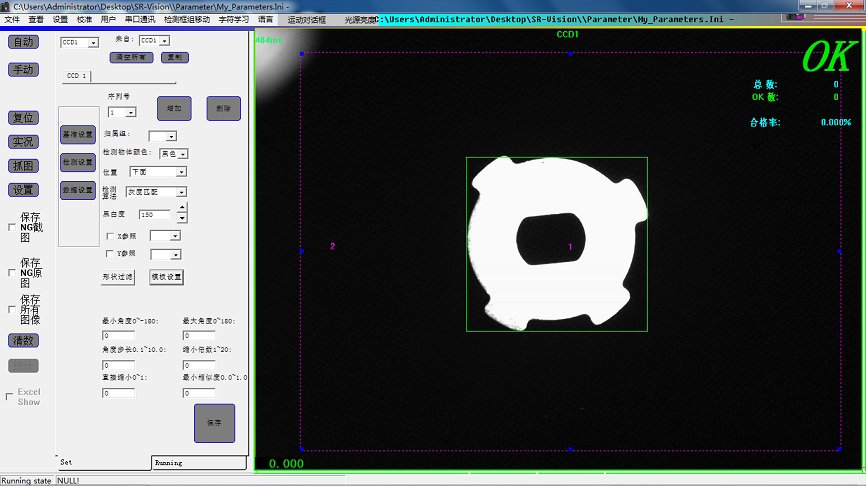The height and width of the screenshot is (486, 866).
Task: Open the 文件 menu
Action: pyautogui.click(x=12, y=19)
